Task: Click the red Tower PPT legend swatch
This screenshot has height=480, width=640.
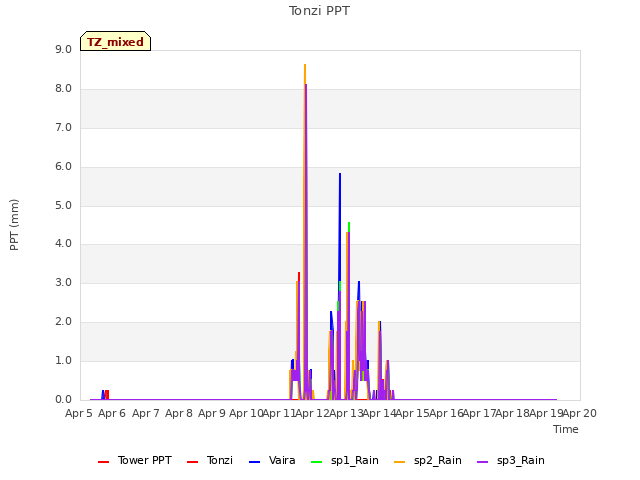Action: pos(104,462)
